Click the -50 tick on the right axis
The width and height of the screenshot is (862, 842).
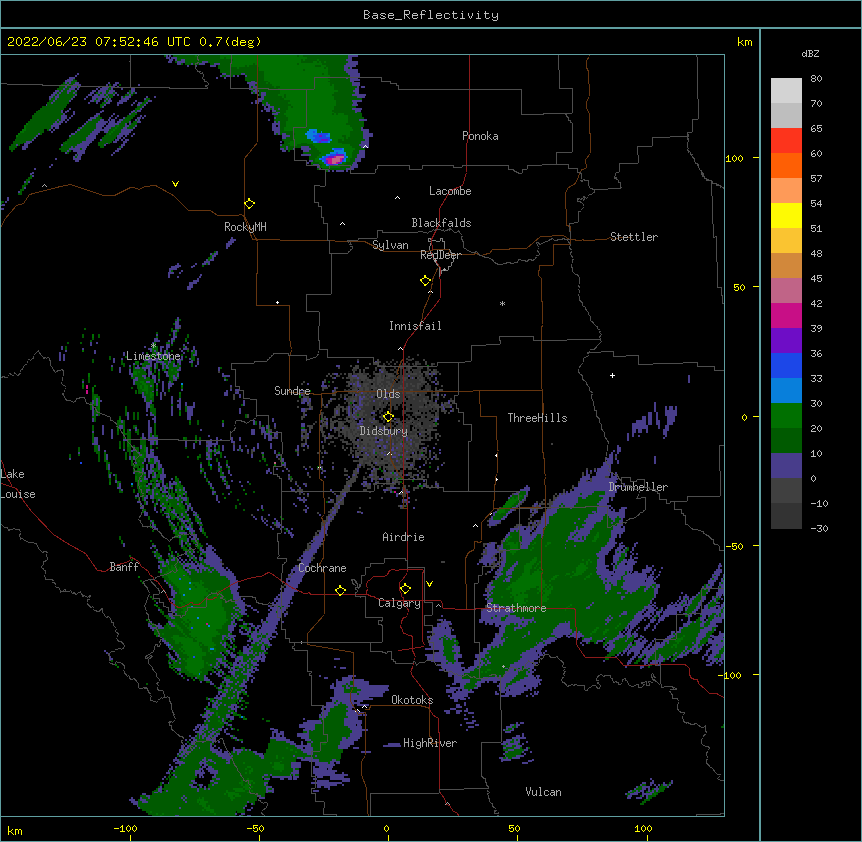(x=734, y=546)
